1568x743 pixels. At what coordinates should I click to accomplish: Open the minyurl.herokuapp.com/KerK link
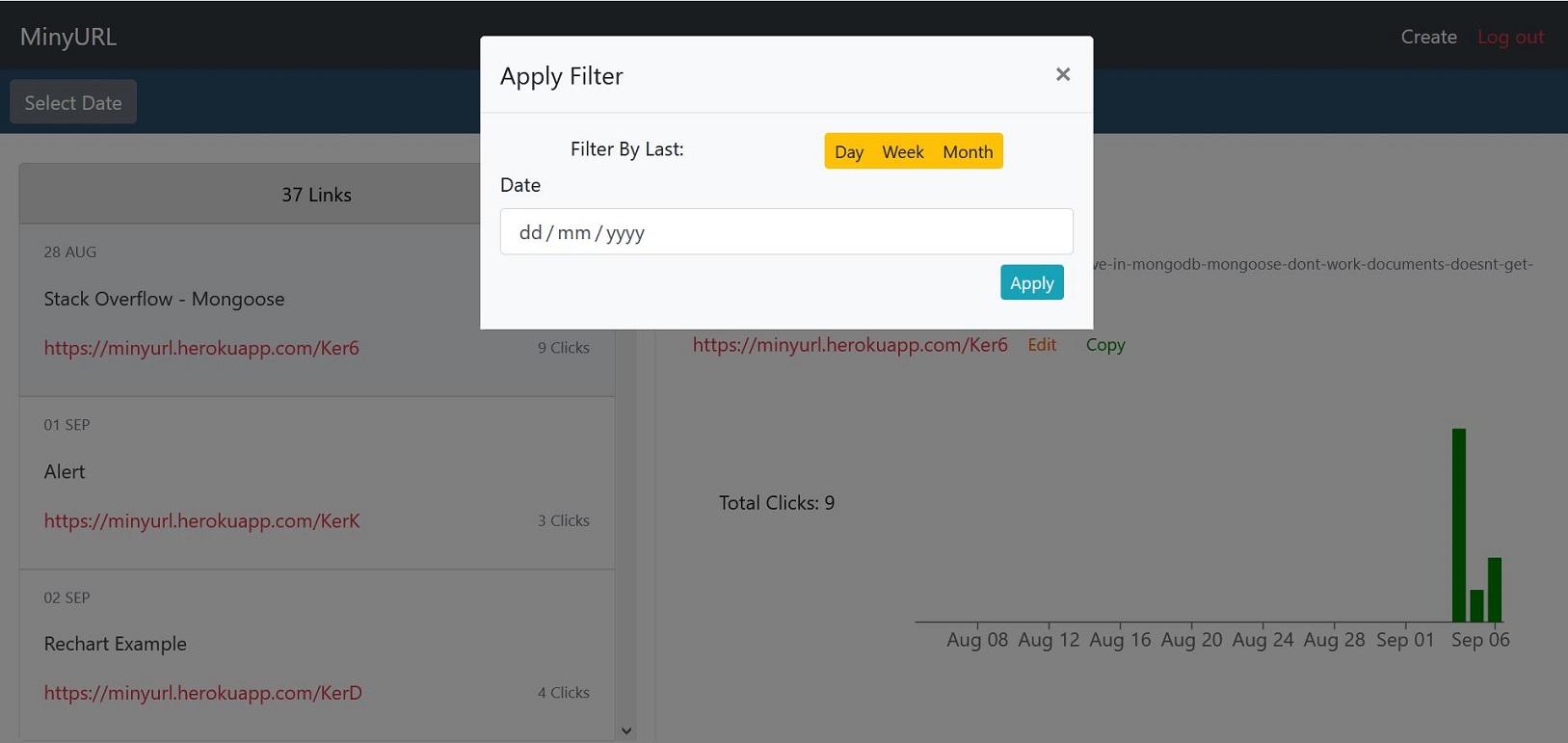(x=201, y=520)
